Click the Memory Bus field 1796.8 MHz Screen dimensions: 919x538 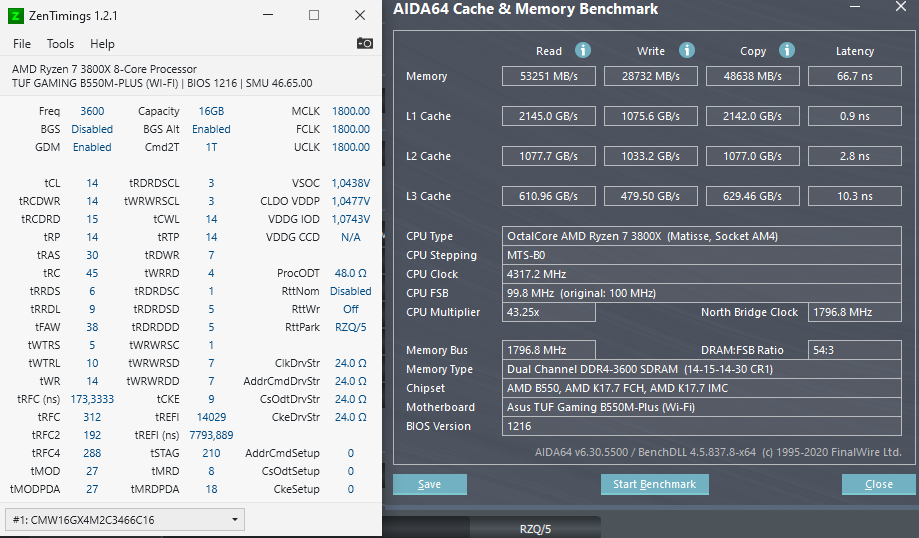(549, 350)
